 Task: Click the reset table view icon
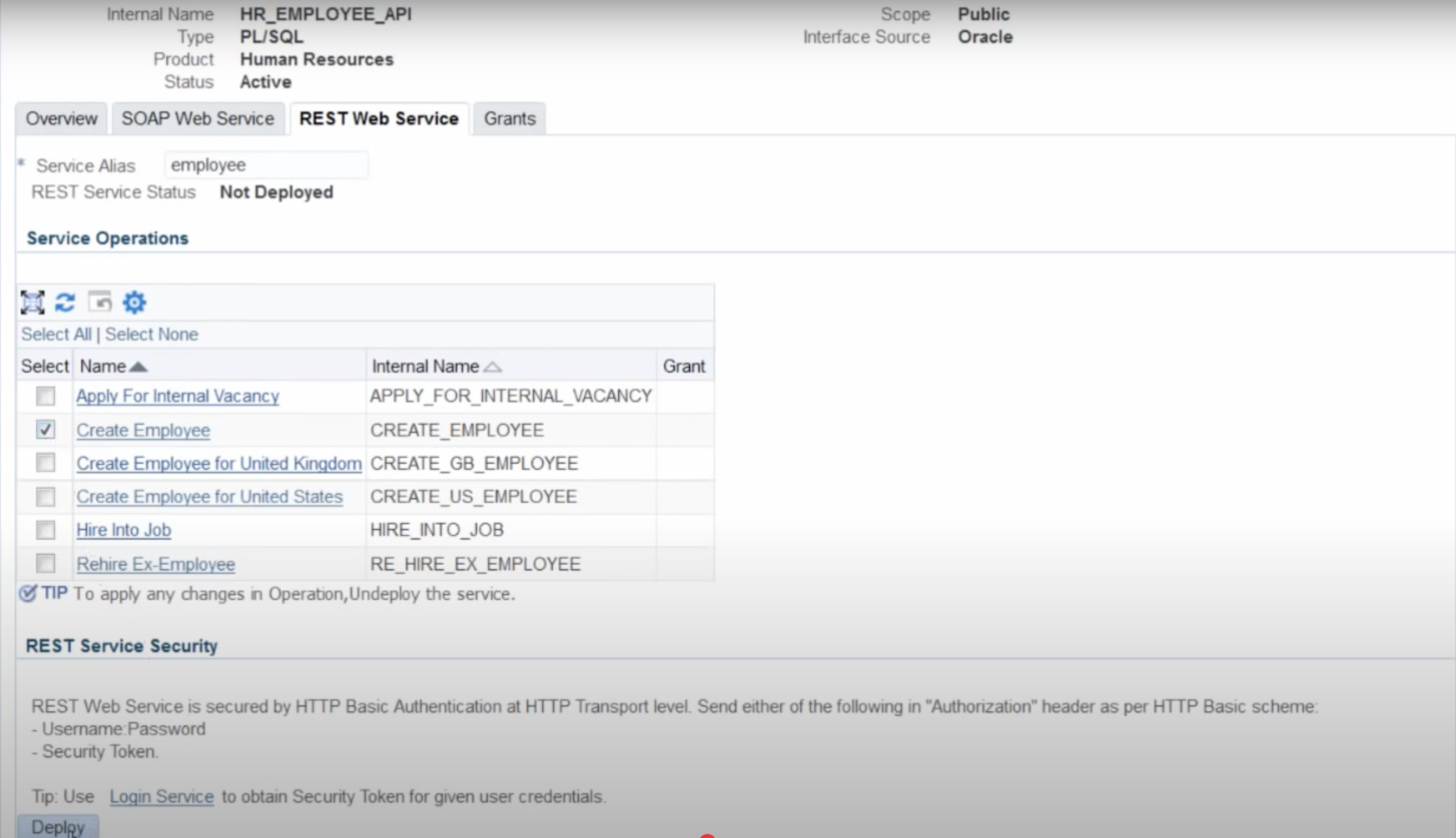[100, 301]
